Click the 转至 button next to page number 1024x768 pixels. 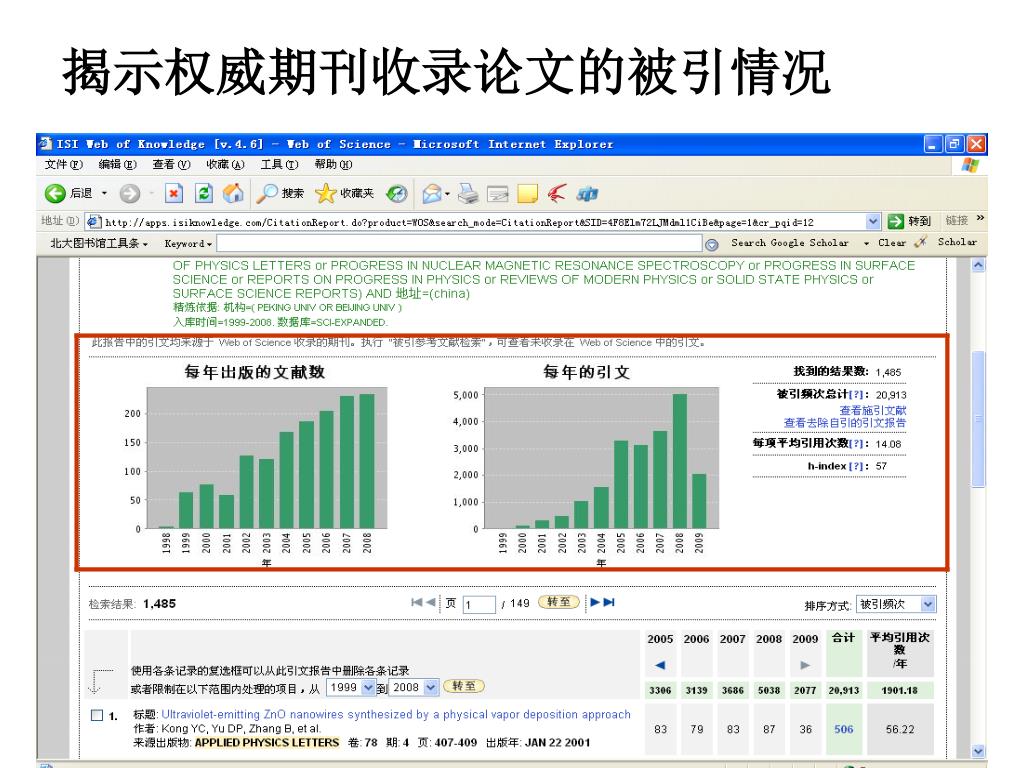tap(558, 602)
